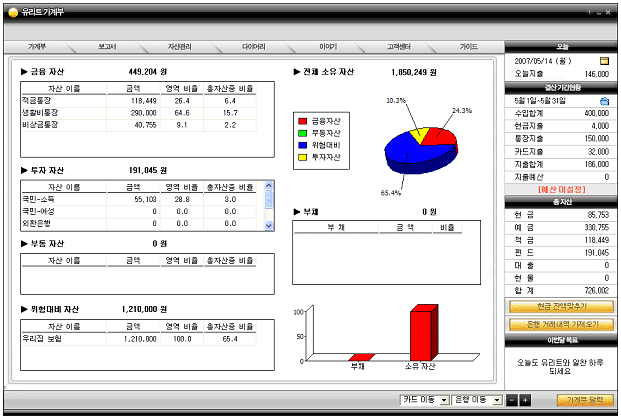
Task: Open the 다이어리 tab
Action: [x=254, y=46]
